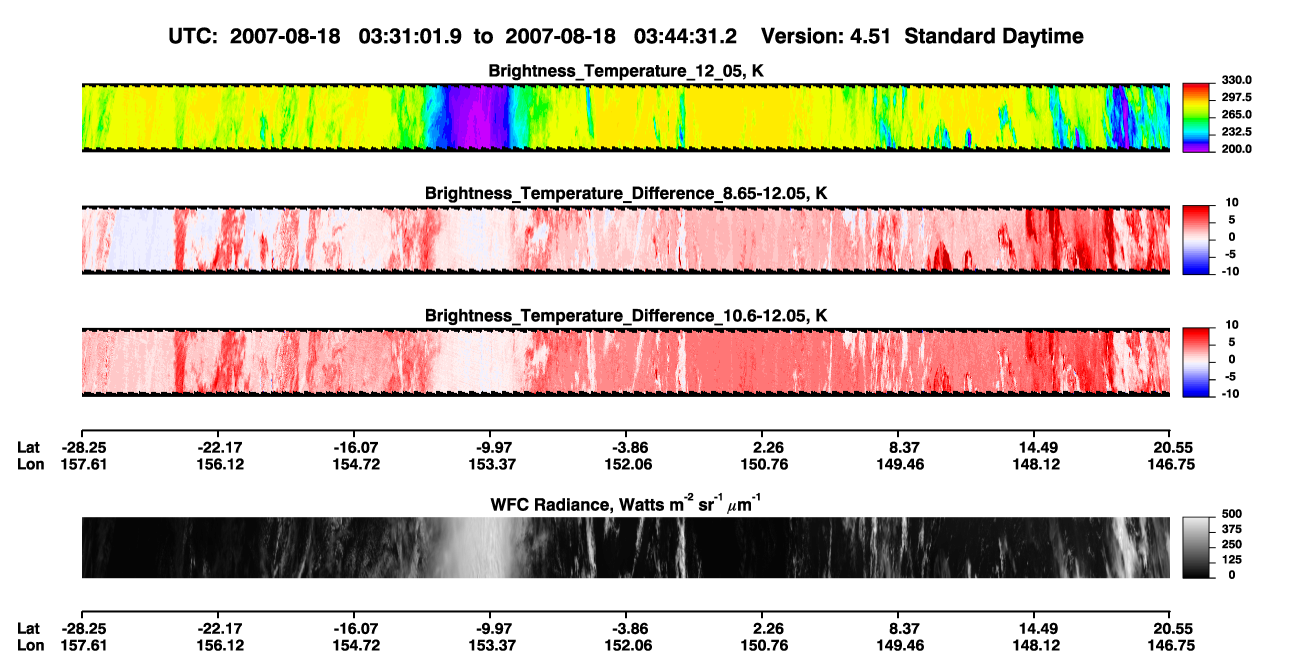Viewport: 1300px width, 667px height.
Task: Click the 10 label on the 8.65-12.05 colorbar
Action: pos(1231,202)
